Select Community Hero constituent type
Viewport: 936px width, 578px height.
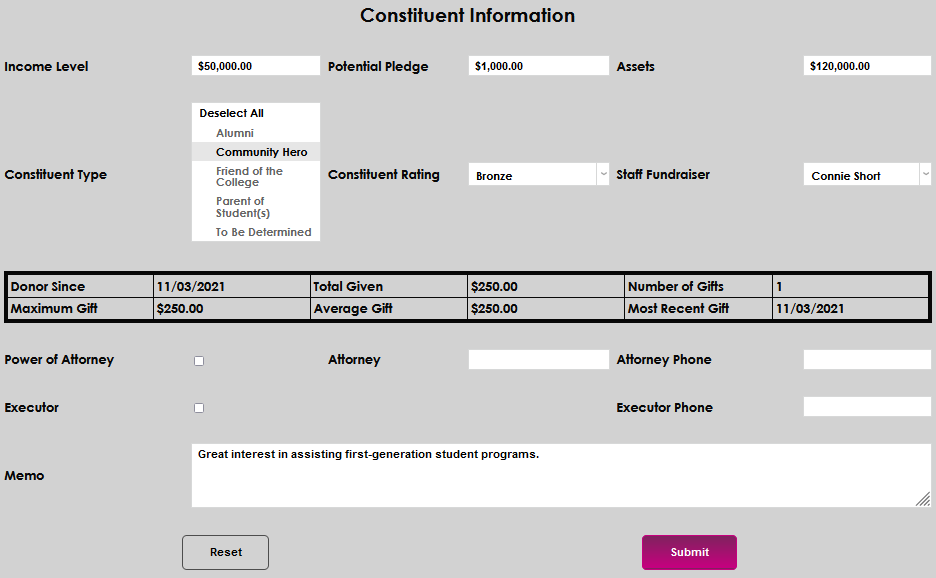261,152
